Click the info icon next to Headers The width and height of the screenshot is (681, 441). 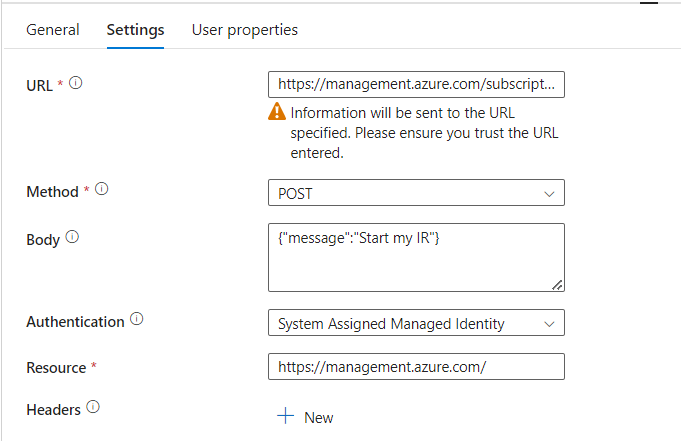click(93, 407)
